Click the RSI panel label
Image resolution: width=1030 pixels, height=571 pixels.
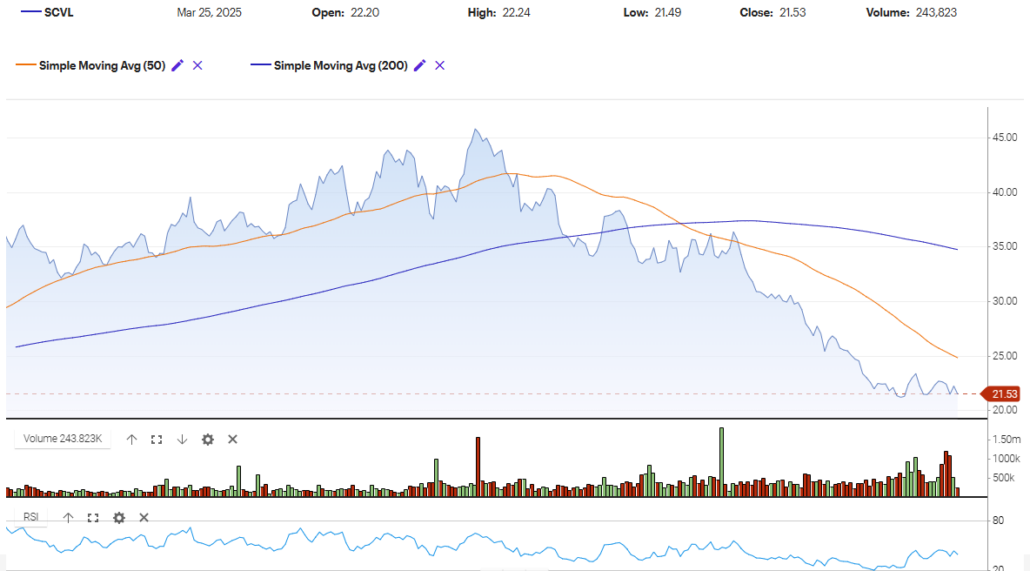(x=31, y=517)
